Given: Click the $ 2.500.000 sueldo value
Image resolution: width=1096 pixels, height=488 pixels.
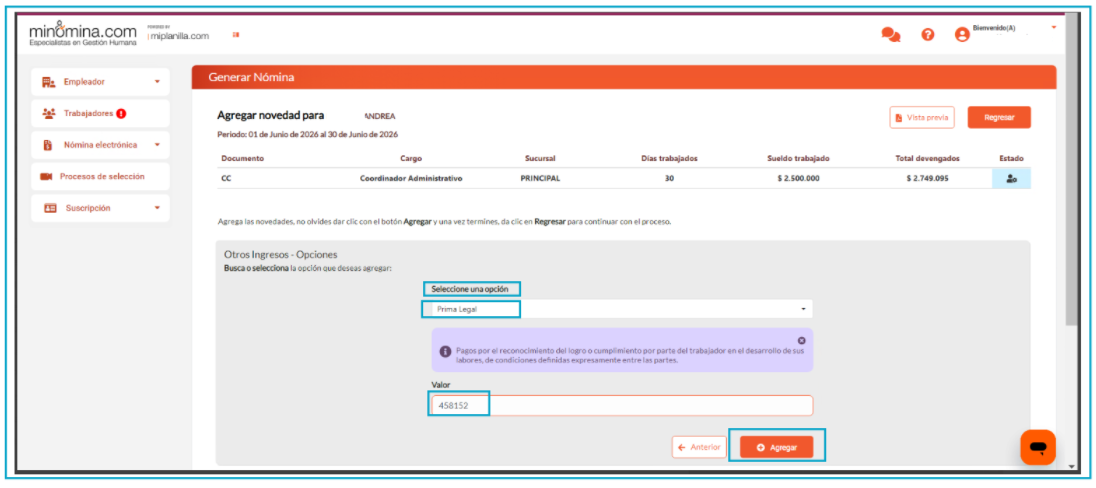Looking at the screenshot, I should (798, 178).
